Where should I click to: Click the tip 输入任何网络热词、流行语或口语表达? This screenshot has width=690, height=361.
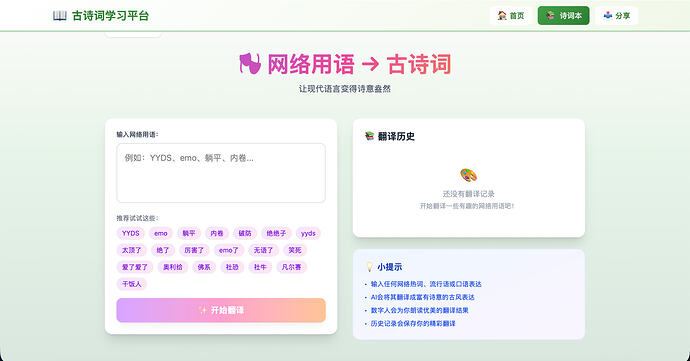click(426, 284)
